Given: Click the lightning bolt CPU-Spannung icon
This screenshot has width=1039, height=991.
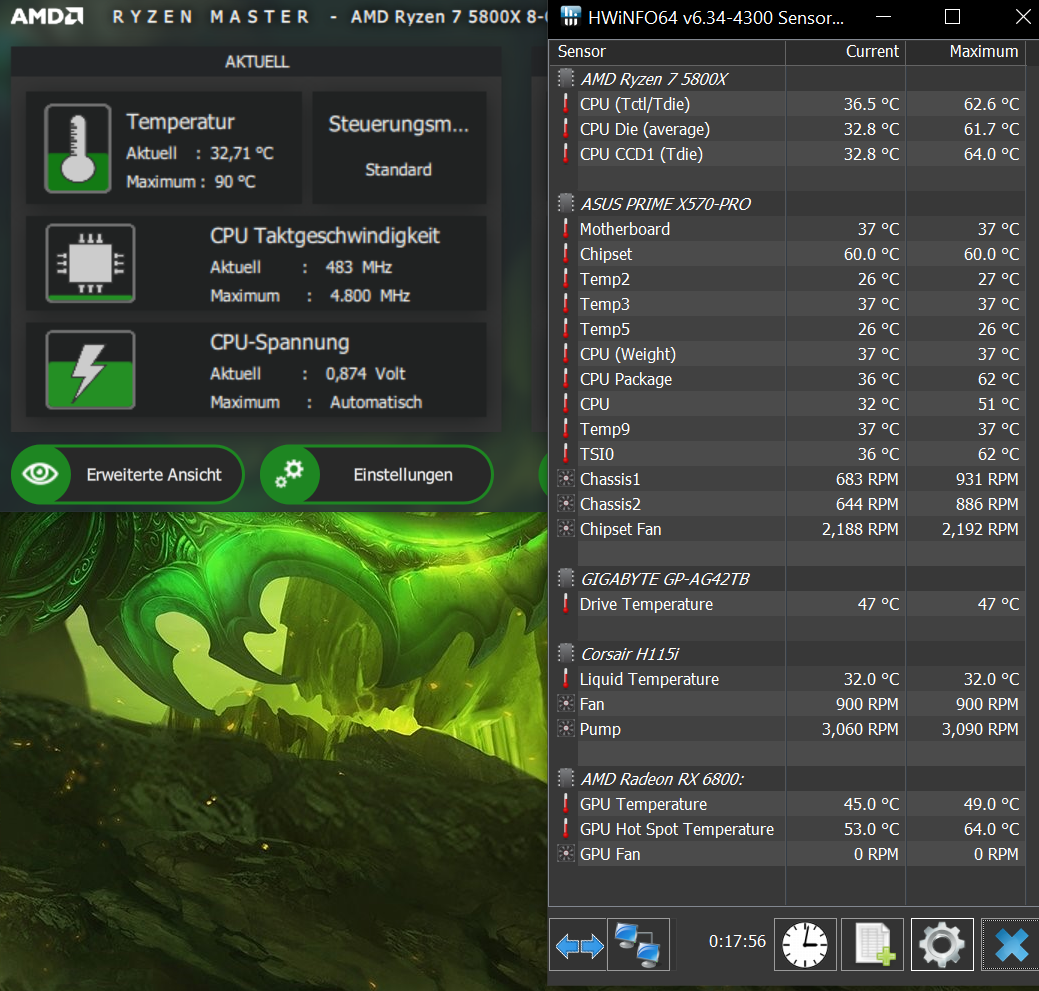Looking at the screenshot, I should [x=91, y=370].
